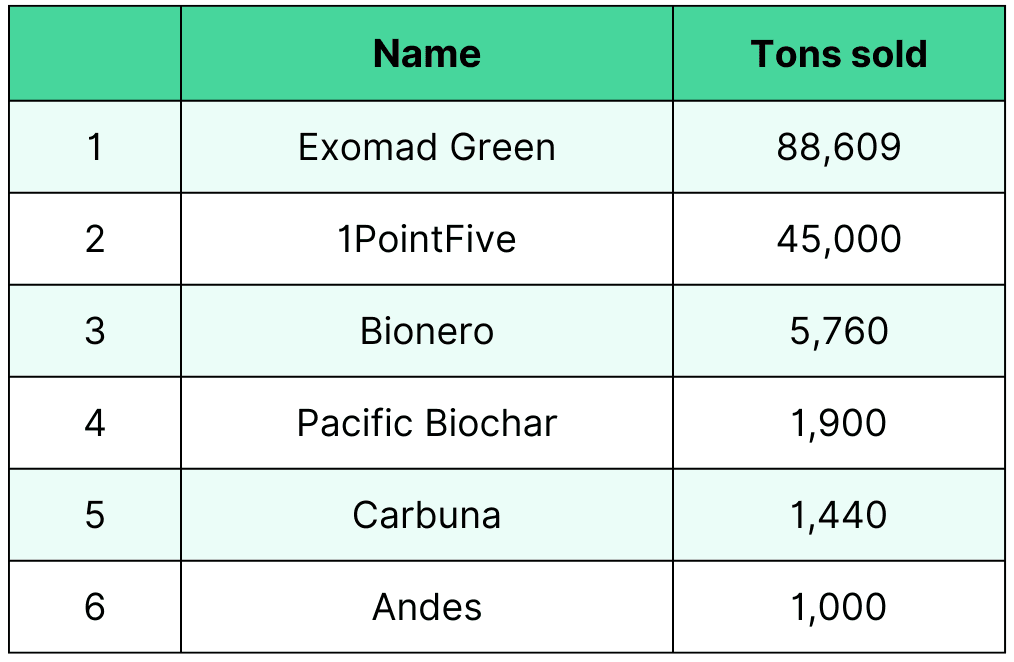Click the Tons sold column header

click(x=839, y=54)
